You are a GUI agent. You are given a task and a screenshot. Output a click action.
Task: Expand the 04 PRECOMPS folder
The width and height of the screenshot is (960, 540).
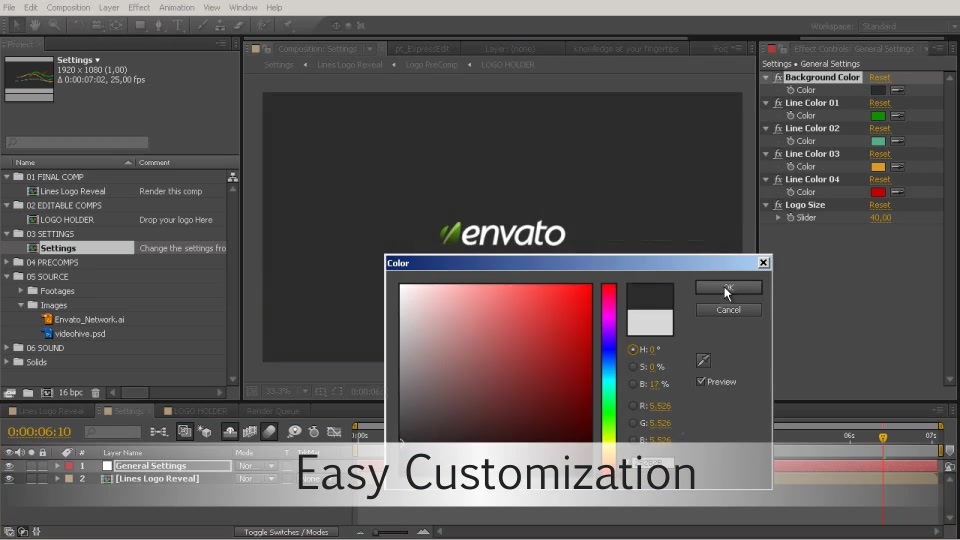[x=7, y=262]
